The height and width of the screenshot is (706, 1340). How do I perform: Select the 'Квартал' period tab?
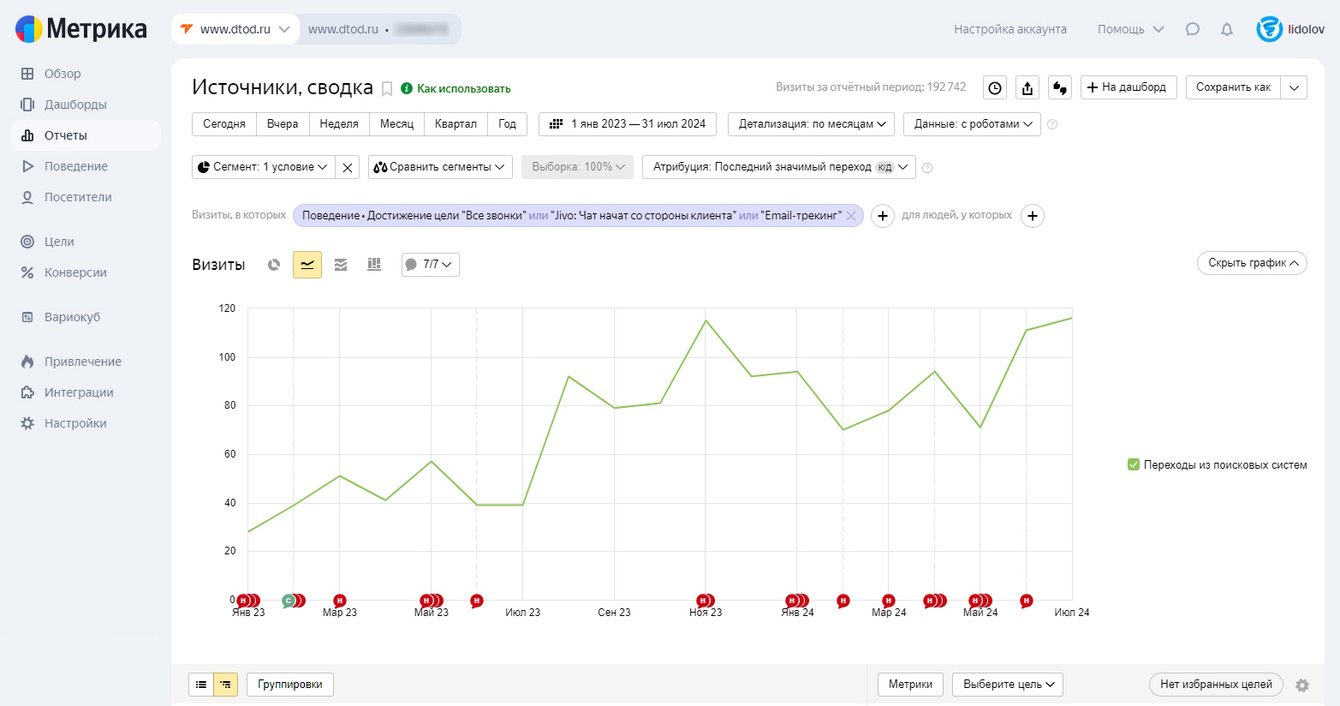[x=455, y=124]
